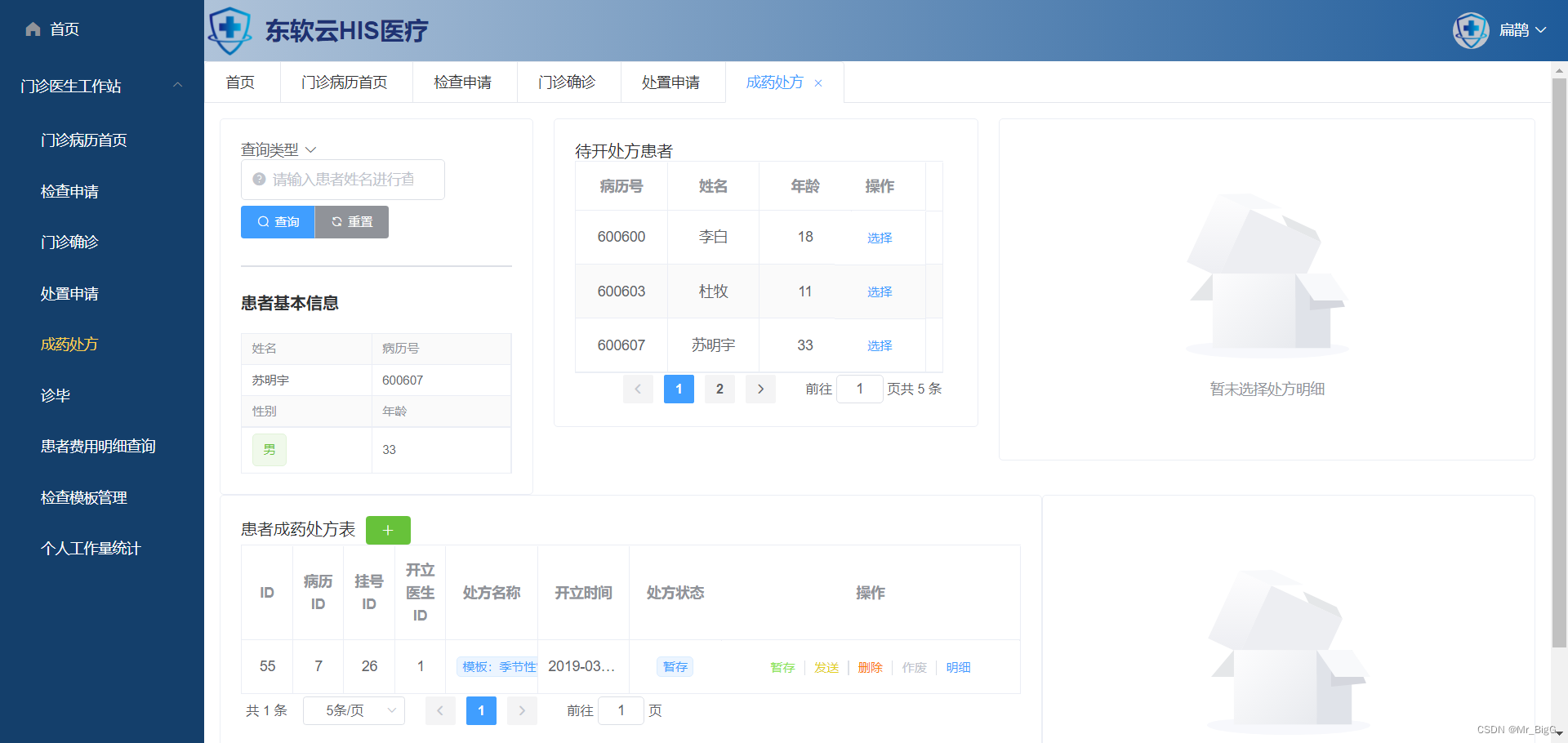The height and width of the screenshot is (743, 1568).
Task: Select patient 李白 via 选择 link
Action: 880,238
